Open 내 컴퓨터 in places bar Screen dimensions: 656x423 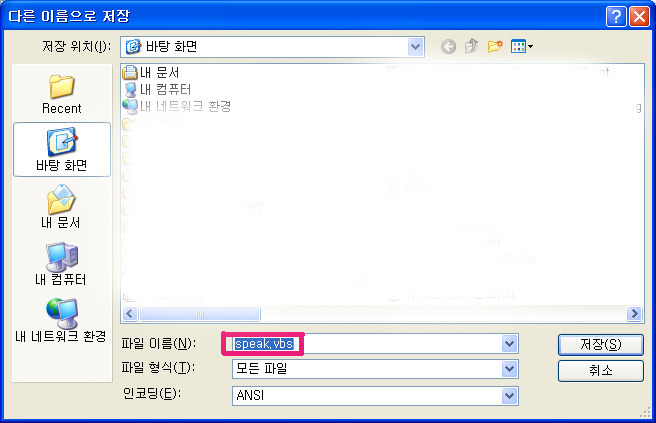[x=61, y=264]
